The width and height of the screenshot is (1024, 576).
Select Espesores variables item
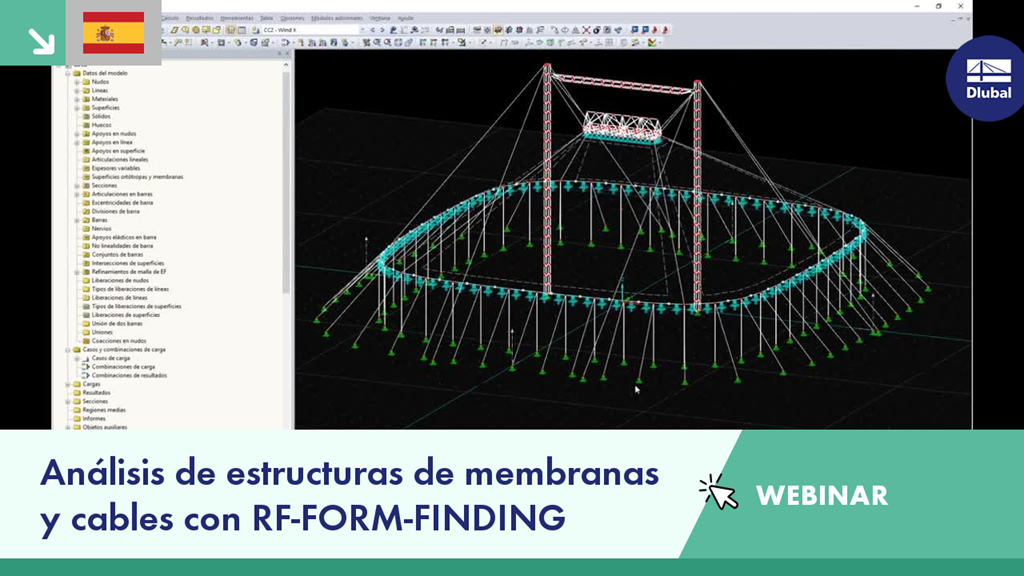pos(116,168)
